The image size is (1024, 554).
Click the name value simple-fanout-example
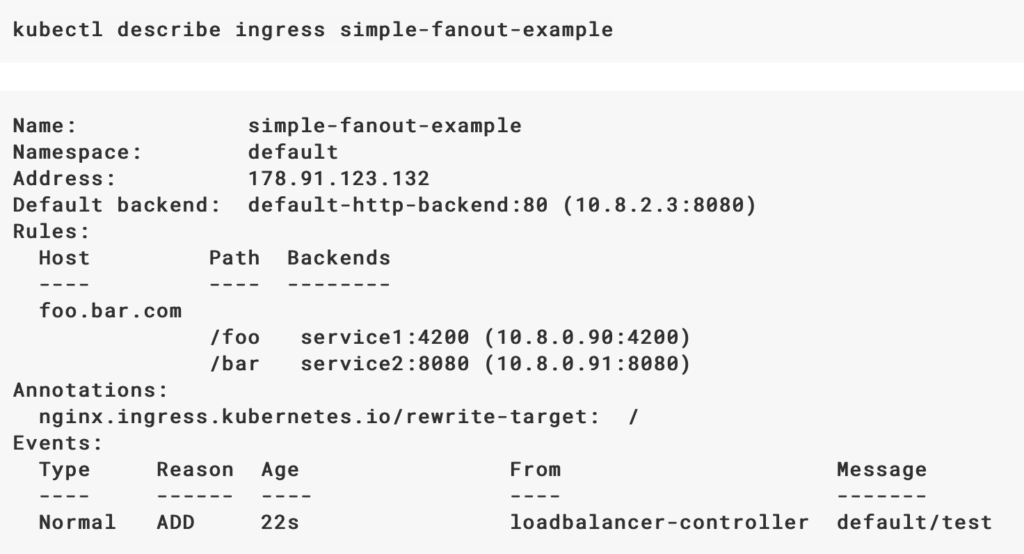click(x=385, y=125)
